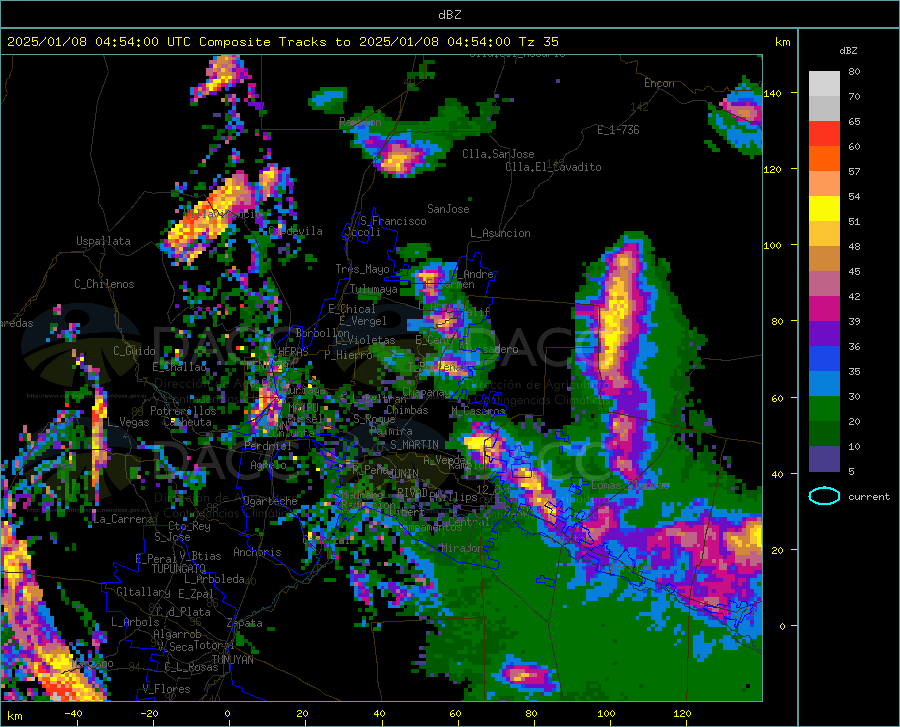Click the 'V_Flores' map label
The height and width of the screenshot is (727, 900).
tap(166, 689)
